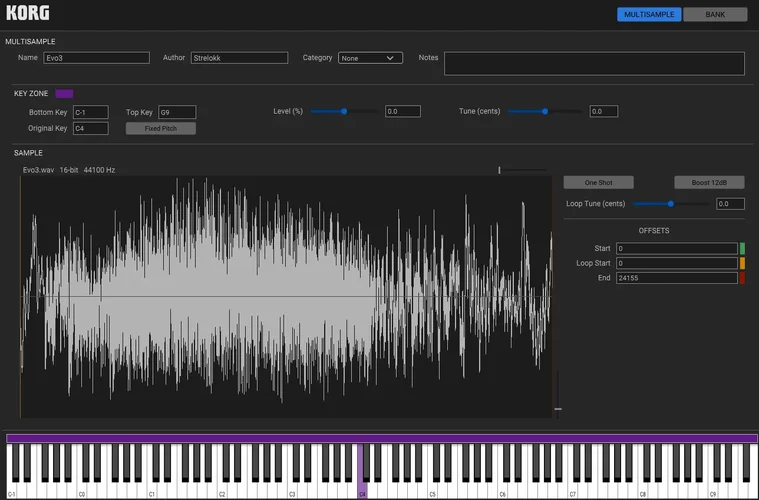
Task: Click the Notes text box
Action: coord(594,63)
